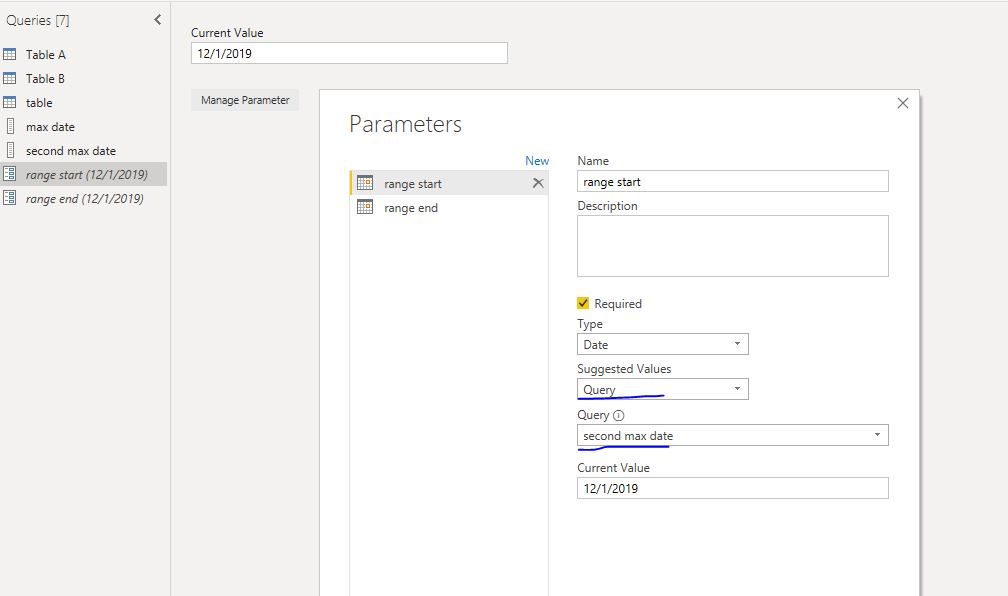Image resolution: width=1008 pixels, height=596 pixels.
Task: Select the 'Table A' query name
Action: (x=46, y=55)
